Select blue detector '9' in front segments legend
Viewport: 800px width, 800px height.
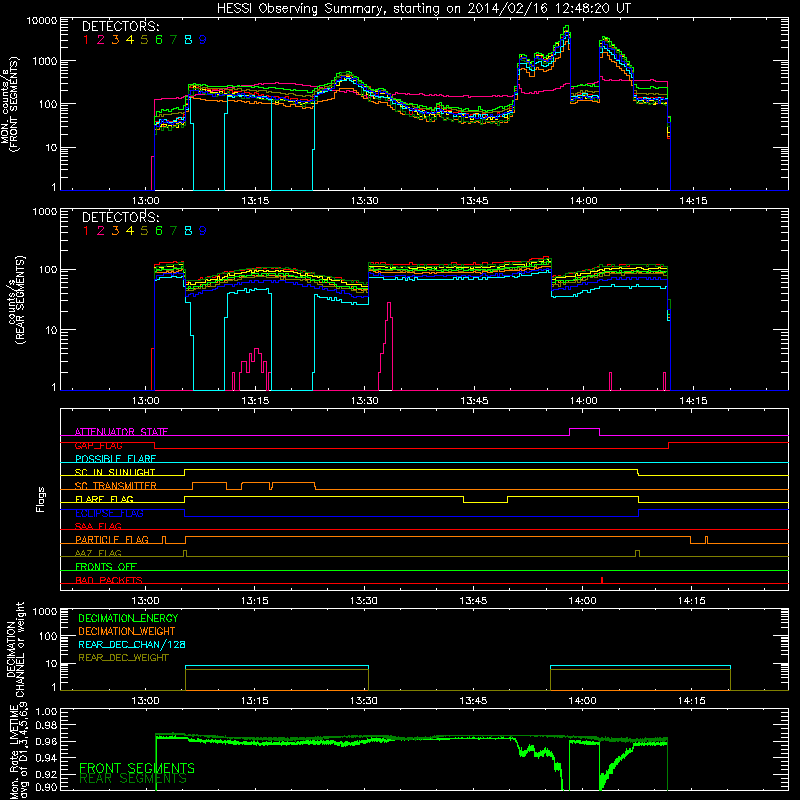tap(203, 40)
